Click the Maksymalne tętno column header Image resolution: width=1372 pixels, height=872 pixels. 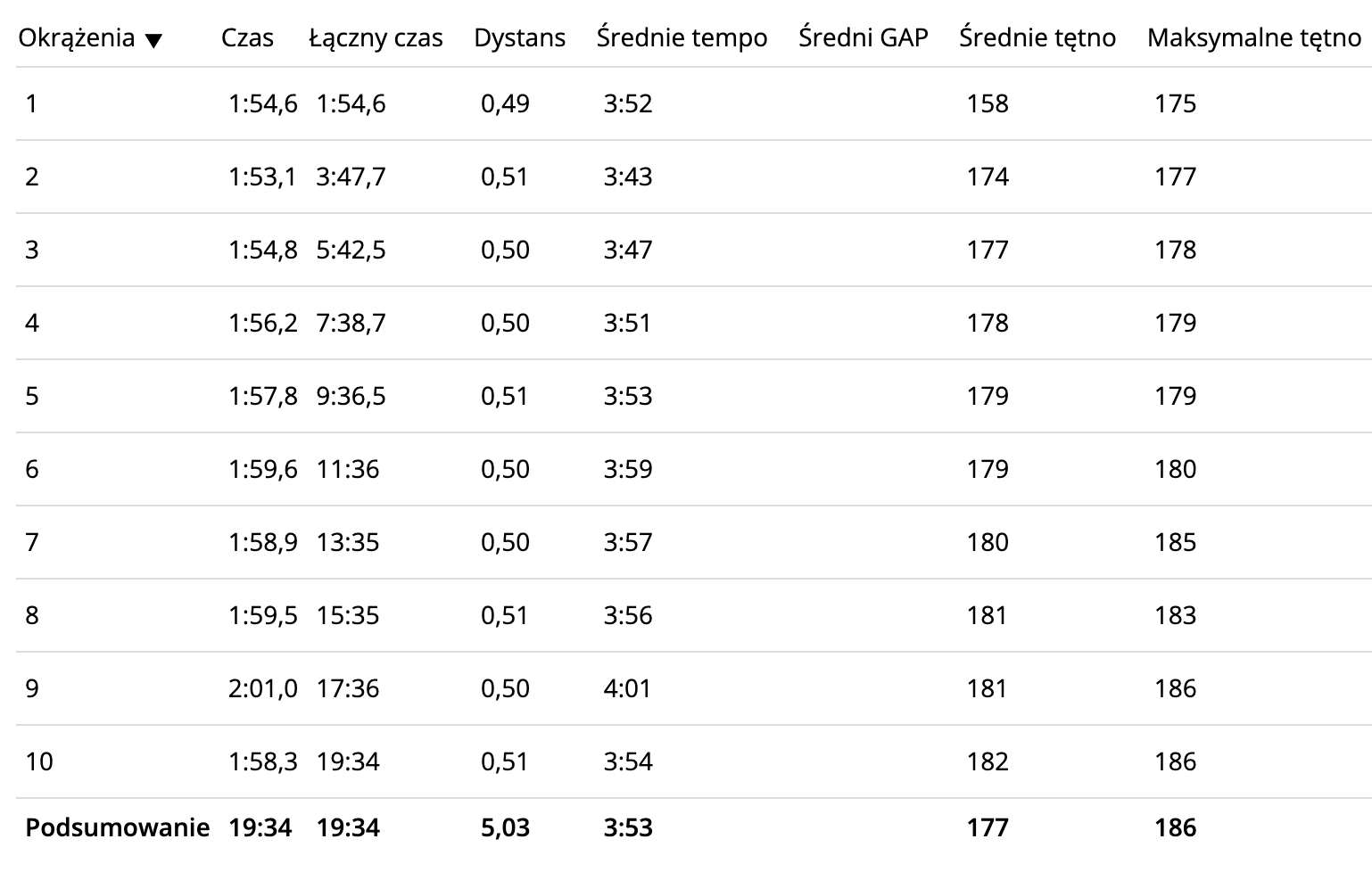point(1254,38)
